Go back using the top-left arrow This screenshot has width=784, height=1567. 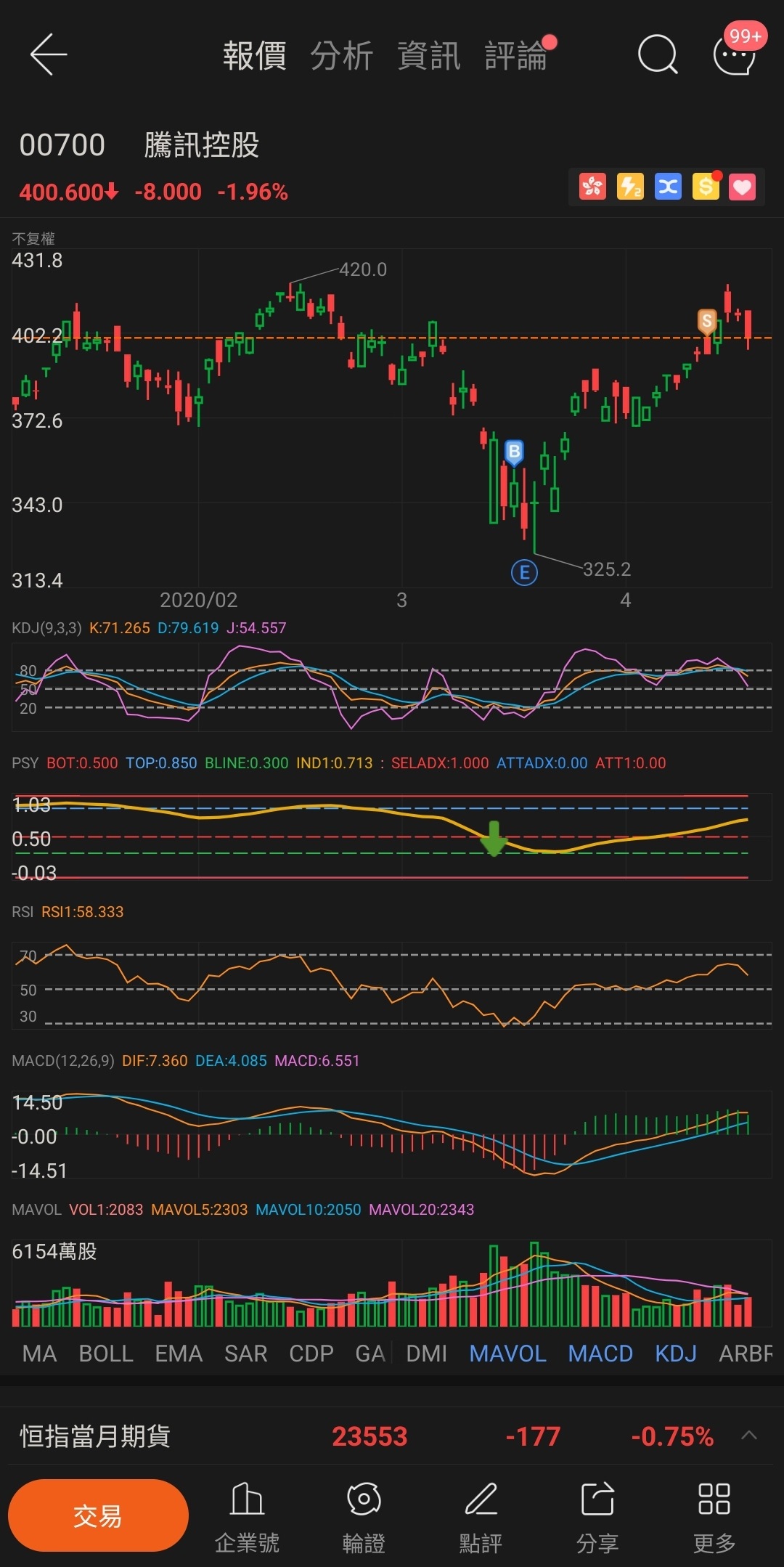coord(49,54)
